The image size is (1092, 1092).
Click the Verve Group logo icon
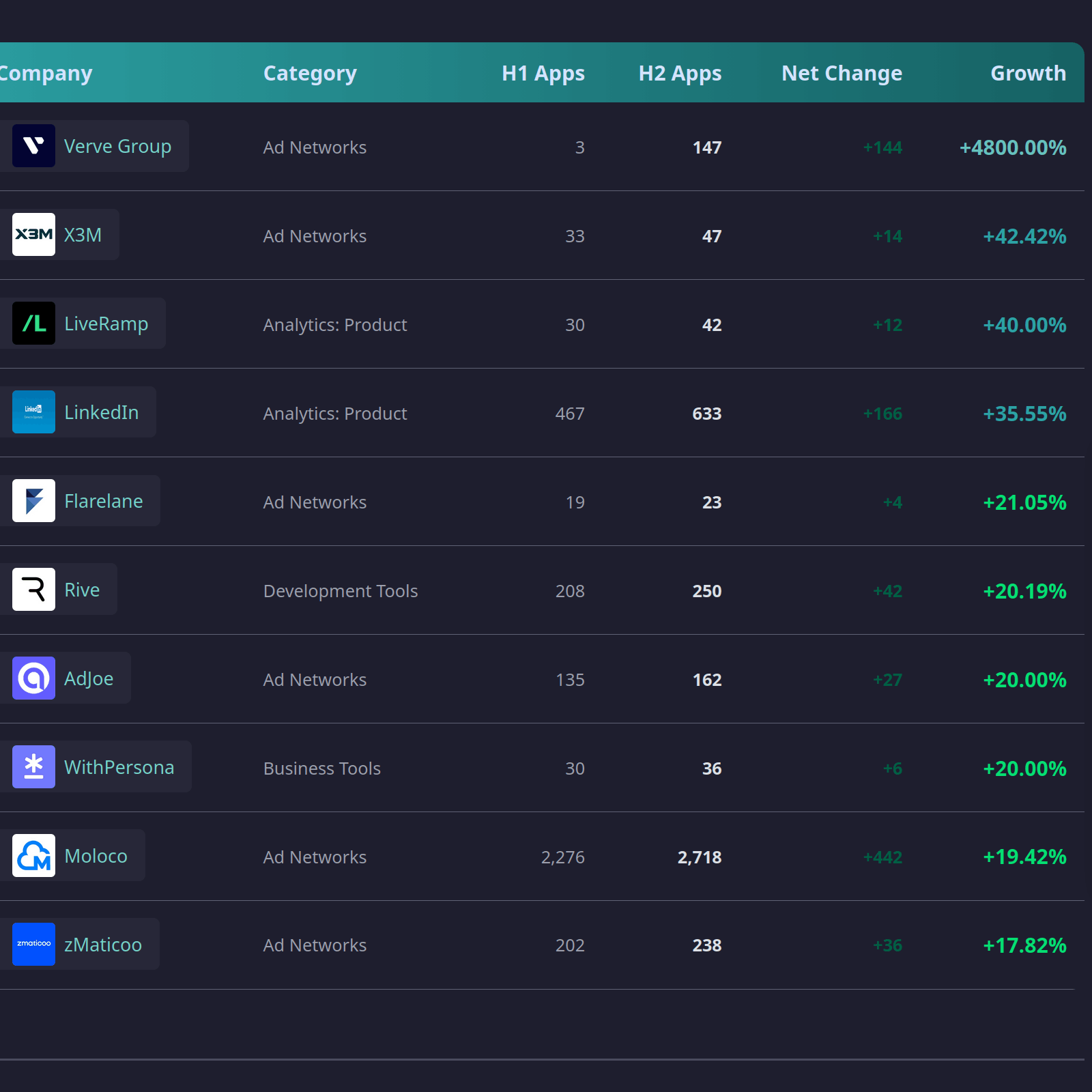33,145
